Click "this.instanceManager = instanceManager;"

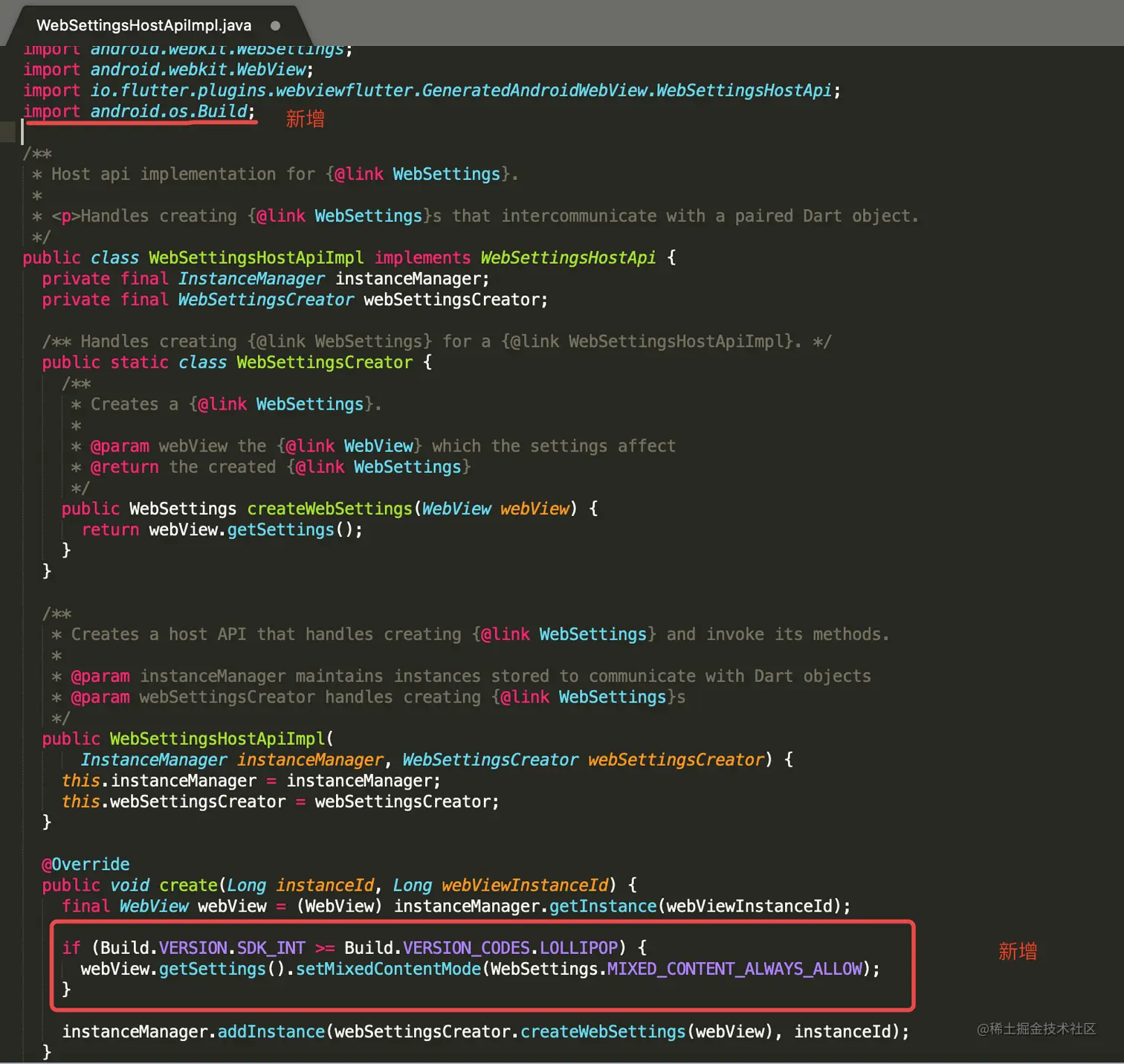(x=251, y=780)
